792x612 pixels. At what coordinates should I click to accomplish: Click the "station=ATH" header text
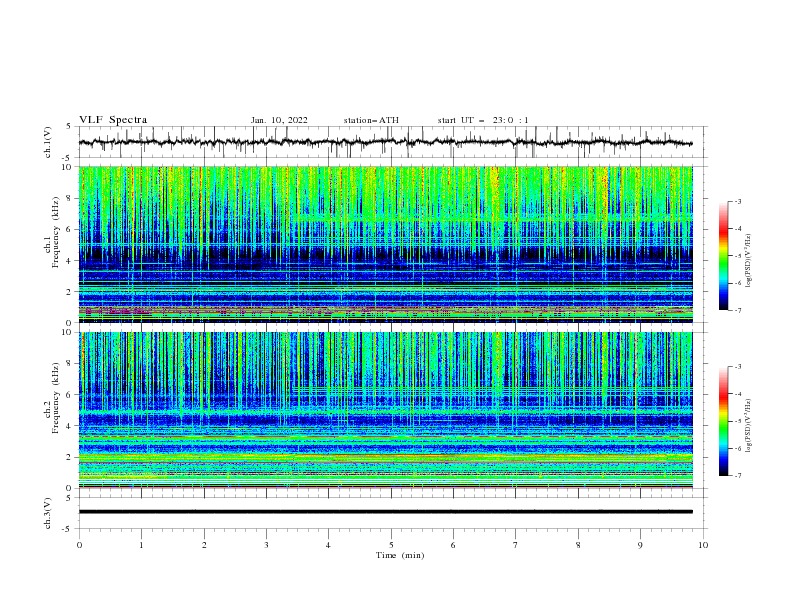tap(371, 120)
